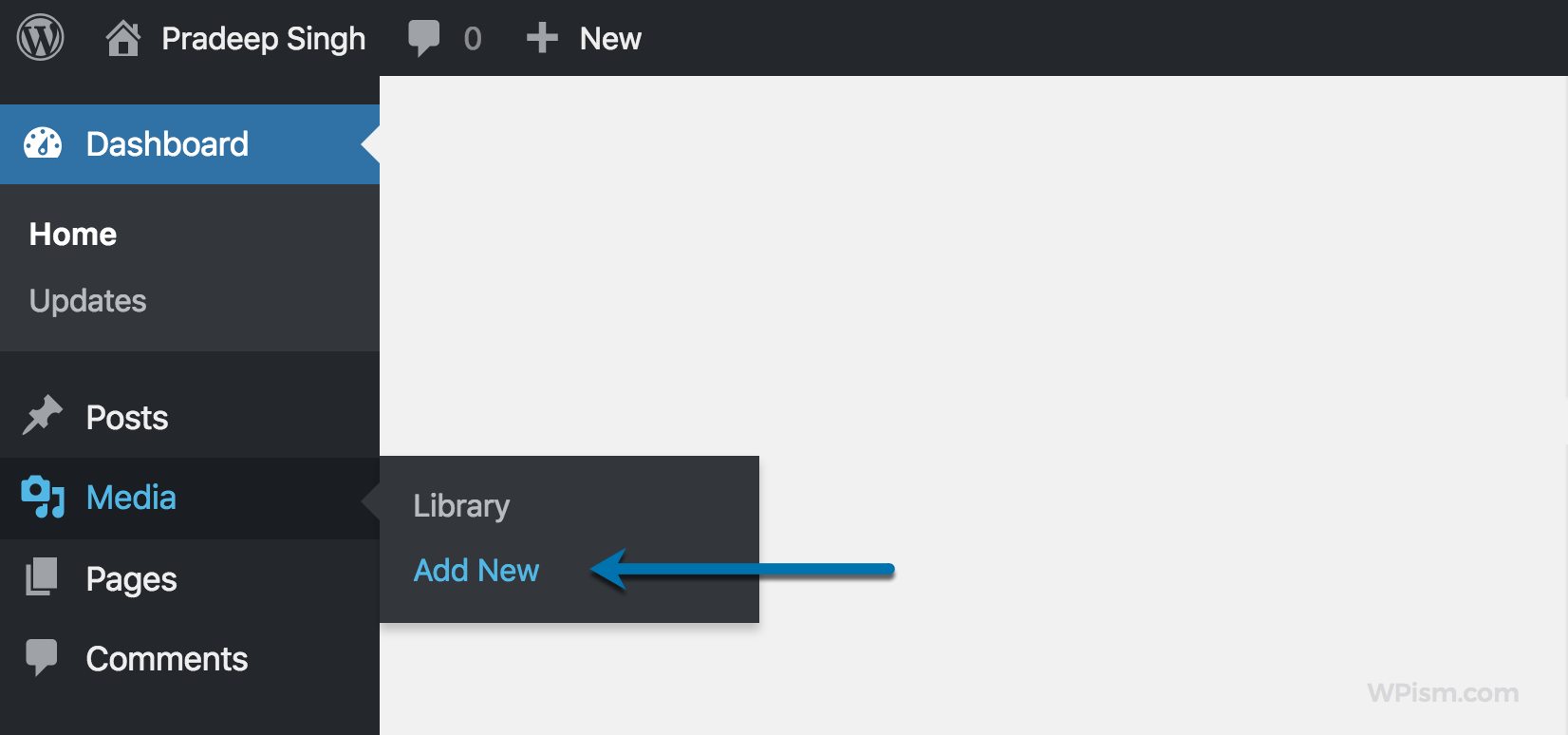Go to Updates page
The width and height of the screenshot is (1568, 735).
pos(87,300)
